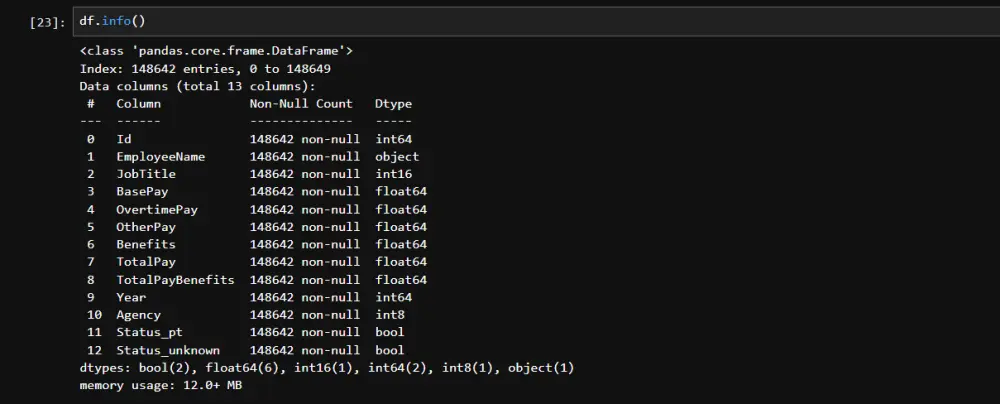1000x404 pixels.
Task: Click the 'OtherPay' column name
Action: [146, 227]
